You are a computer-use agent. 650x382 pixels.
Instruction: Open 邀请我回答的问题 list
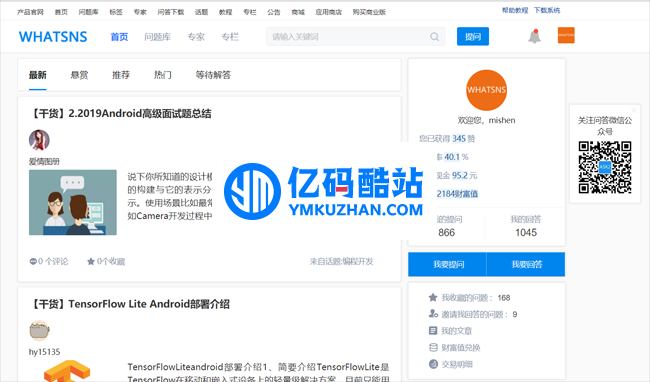pos(474,314)
